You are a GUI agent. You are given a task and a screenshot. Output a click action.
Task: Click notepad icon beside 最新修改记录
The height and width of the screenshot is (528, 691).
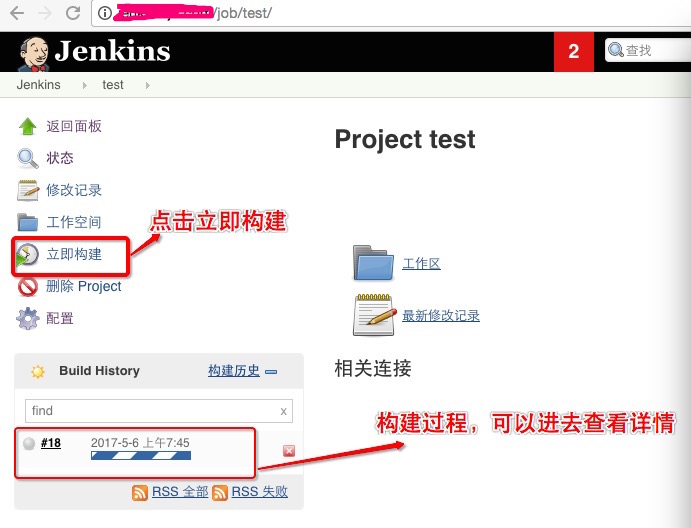[375, 315]
